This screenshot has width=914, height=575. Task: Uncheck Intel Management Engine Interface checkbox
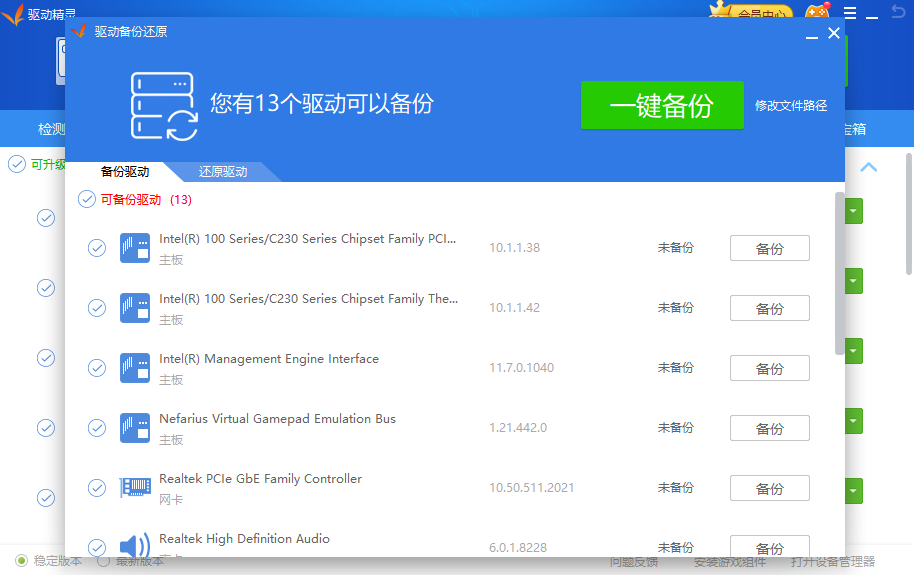coord(97,368)
